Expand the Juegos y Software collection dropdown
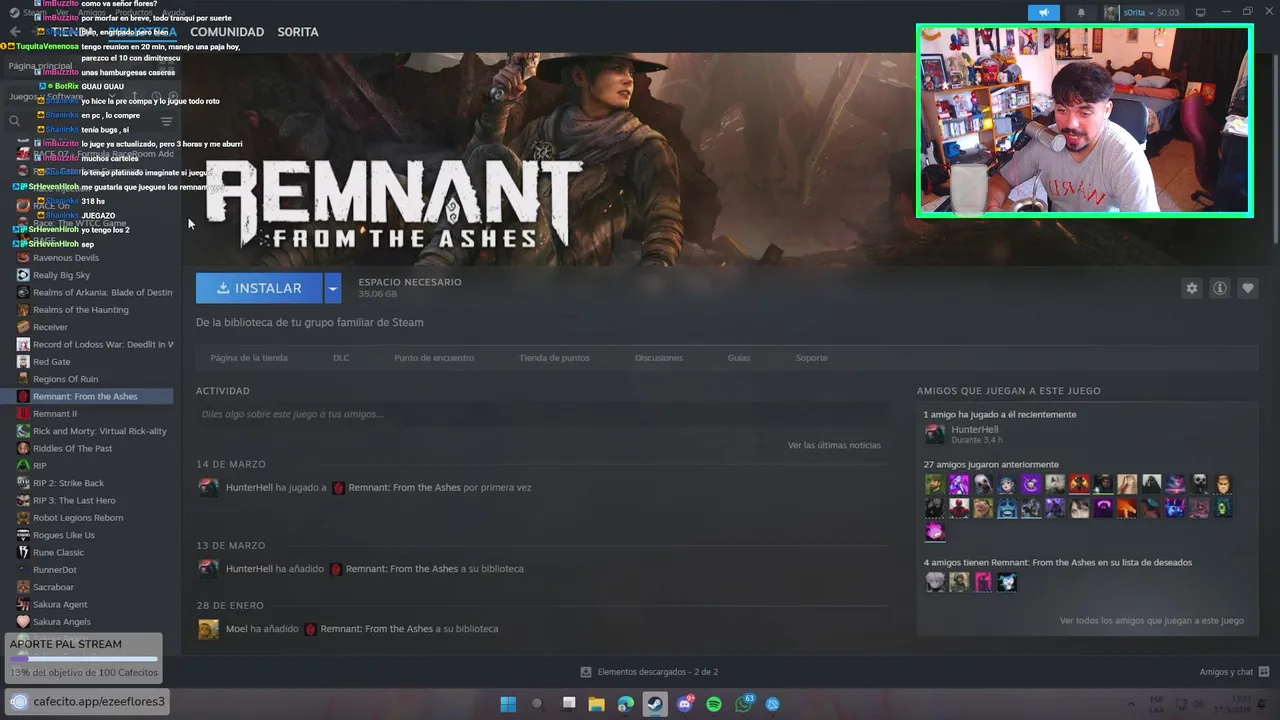The width and height of the screenshot is (1280, 720). pos(112,97)
